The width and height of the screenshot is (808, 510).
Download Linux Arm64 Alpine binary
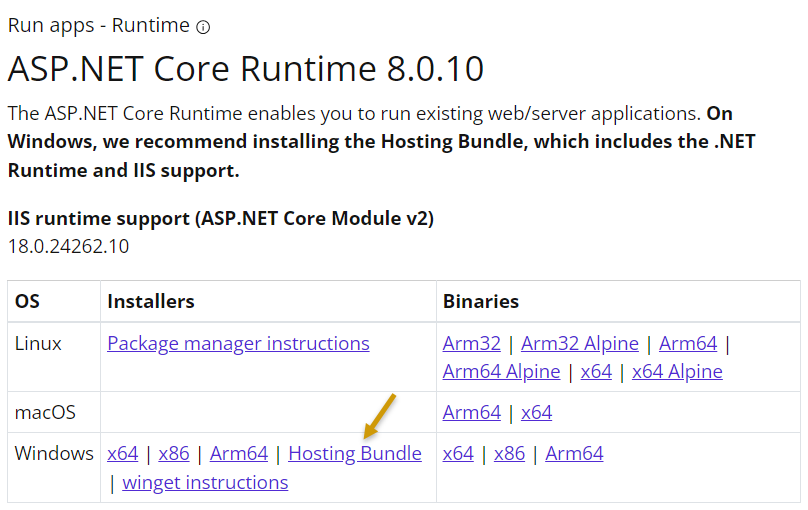click(x=501, y=371)
